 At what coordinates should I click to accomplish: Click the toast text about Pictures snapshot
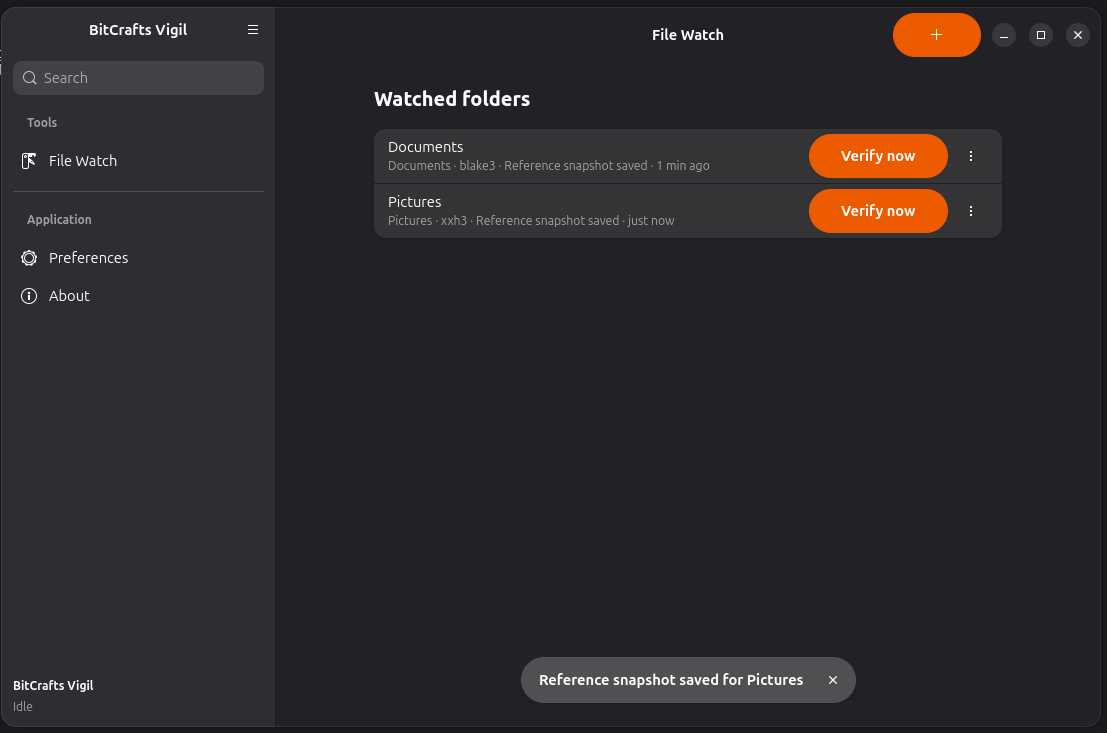tap(671, 680)
